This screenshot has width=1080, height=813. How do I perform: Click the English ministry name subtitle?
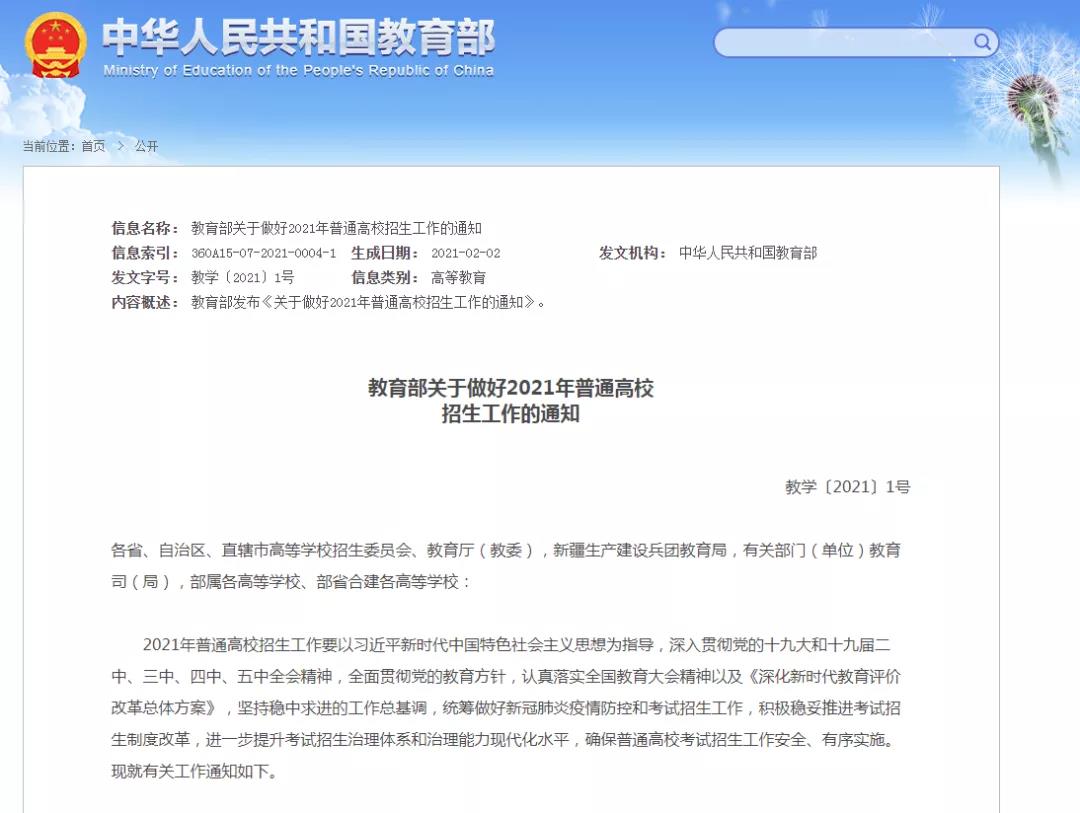click(x=298, y=70)
